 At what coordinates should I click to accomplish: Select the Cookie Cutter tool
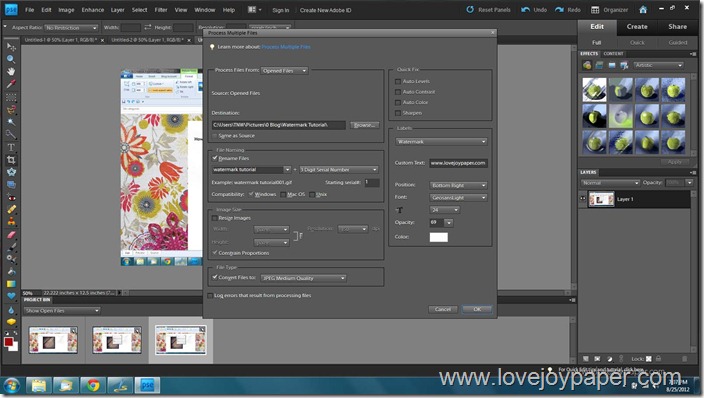point(11,172)
